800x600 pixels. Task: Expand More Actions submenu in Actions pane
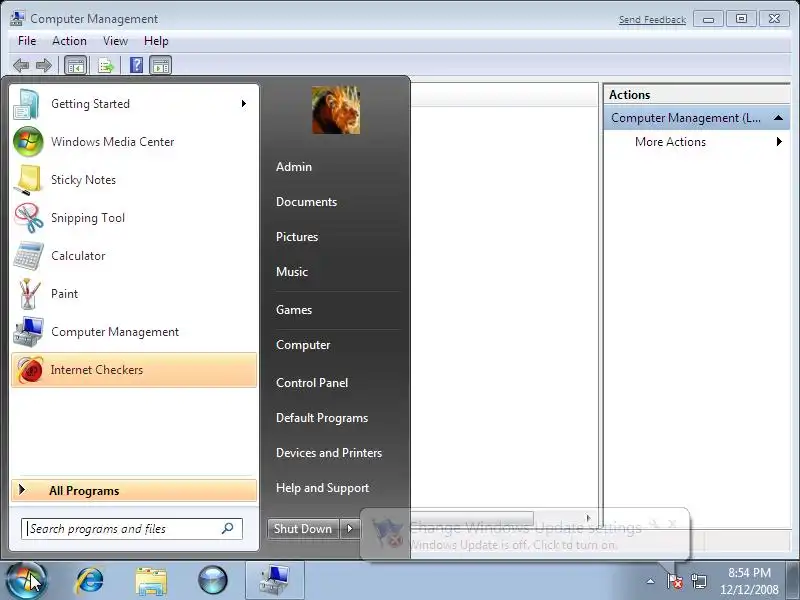(779, 142)
